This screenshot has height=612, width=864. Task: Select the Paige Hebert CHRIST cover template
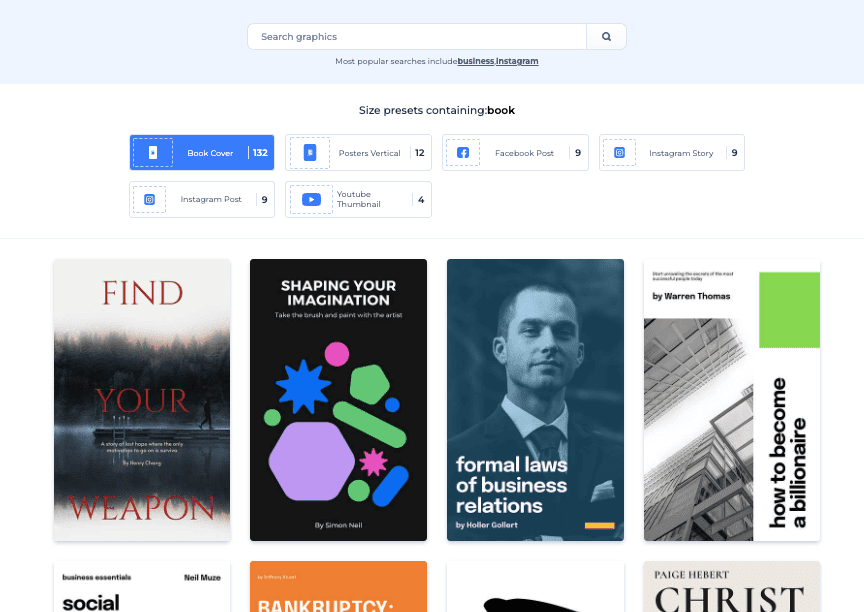pyautogui.click(x=731, y=590)
